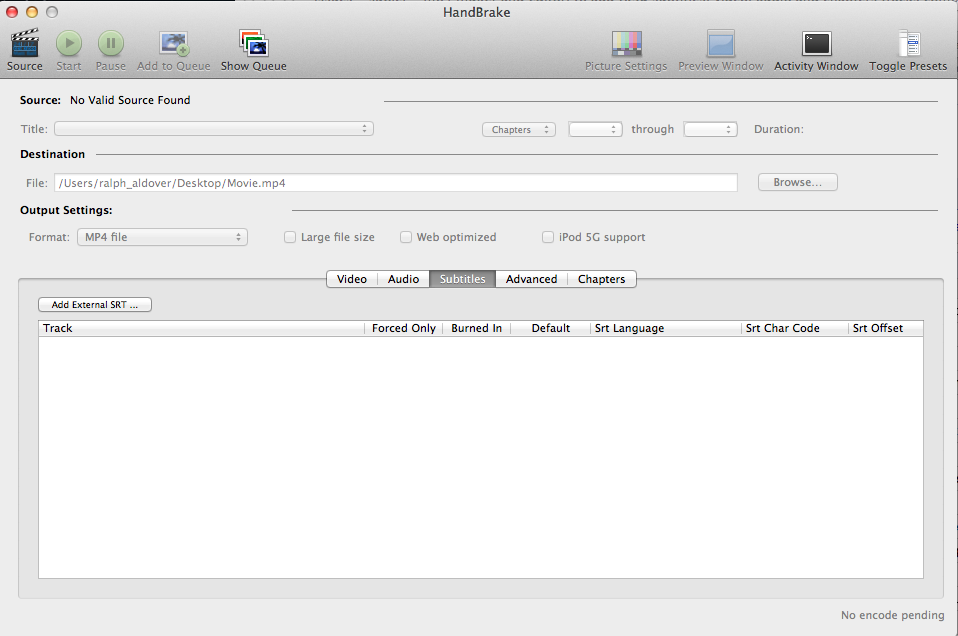The height and width of the screenshot is (636, 958).
Task: Click the Burned In column header
Action: coord(477,328)
